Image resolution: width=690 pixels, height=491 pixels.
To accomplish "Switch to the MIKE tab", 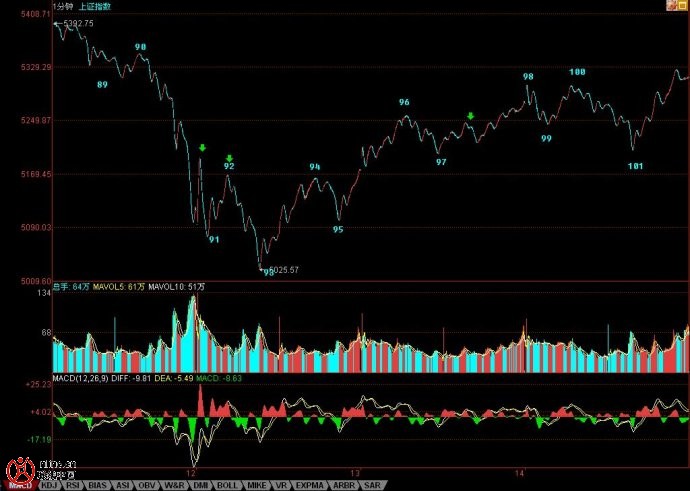I will click(255, 485).
